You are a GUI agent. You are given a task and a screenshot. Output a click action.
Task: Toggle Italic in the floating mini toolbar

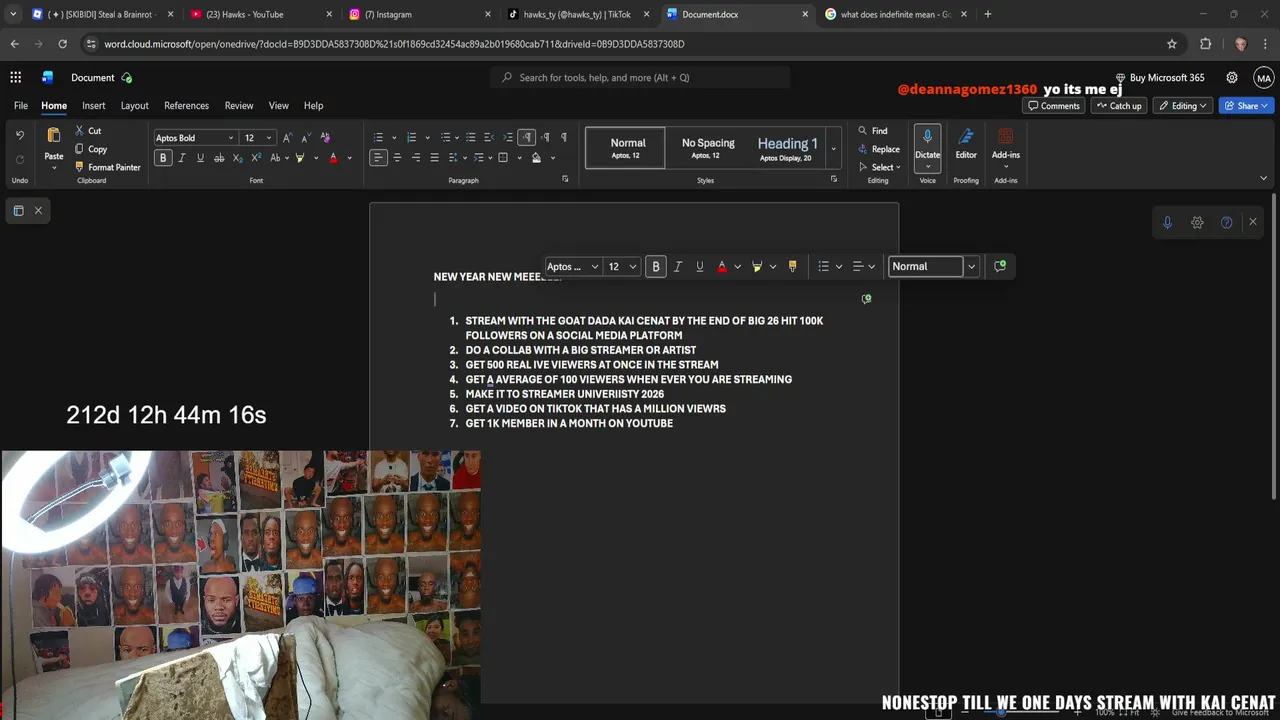point(678,266)
